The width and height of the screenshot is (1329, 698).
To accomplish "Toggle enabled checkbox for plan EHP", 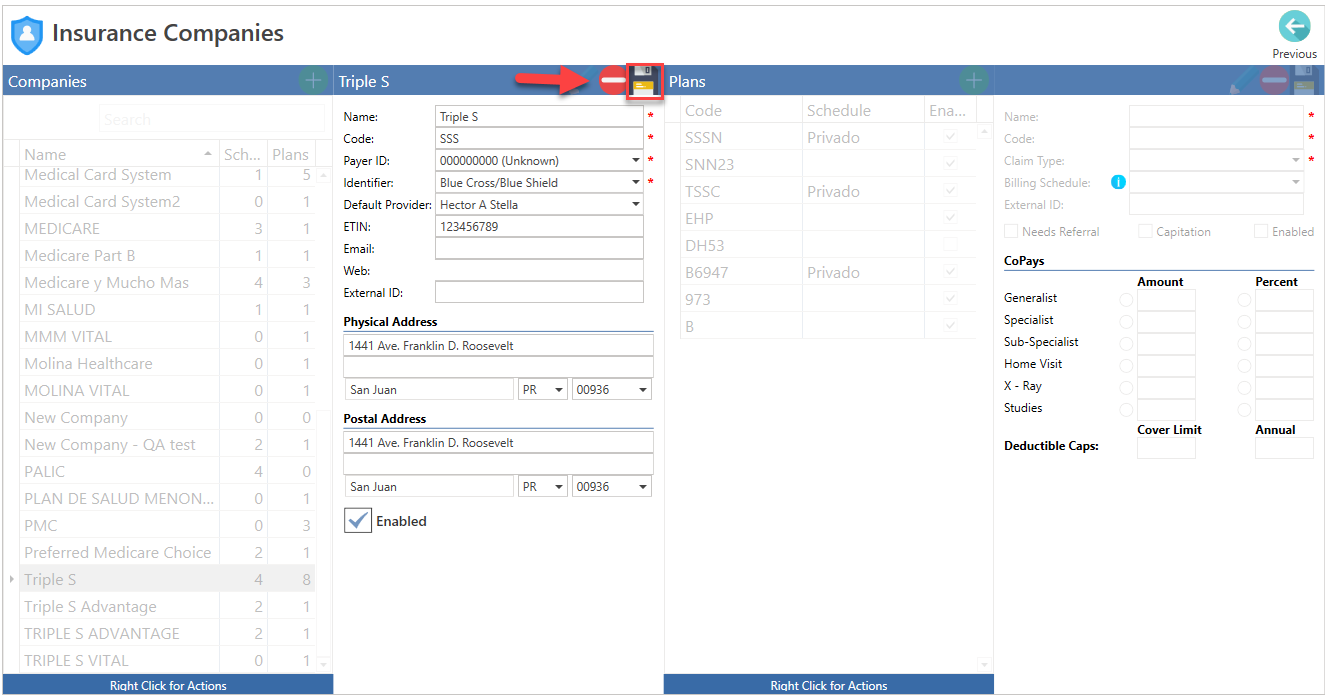I will pyautogui.click(x=950, y=218).
